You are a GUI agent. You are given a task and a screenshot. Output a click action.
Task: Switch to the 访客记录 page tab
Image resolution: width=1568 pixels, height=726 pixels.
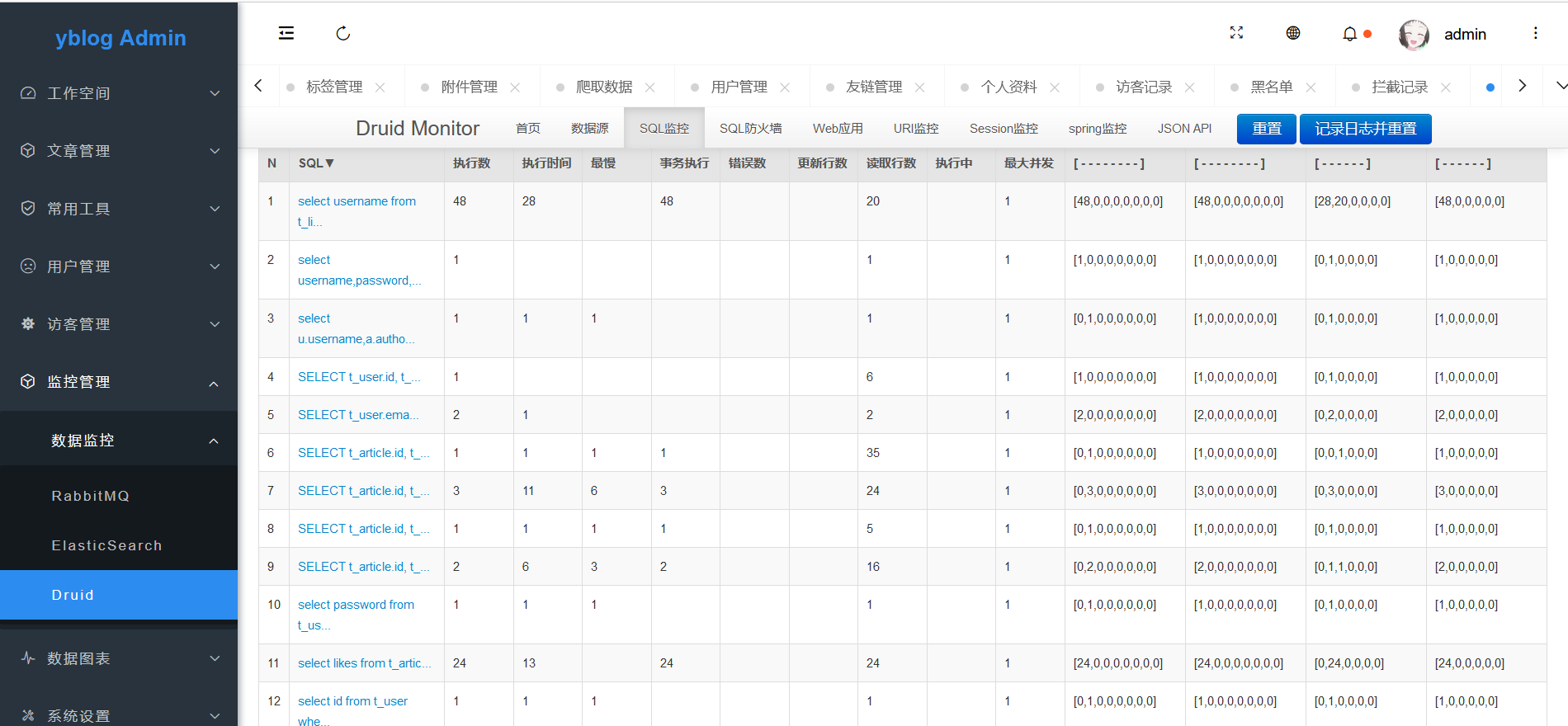1144,87
